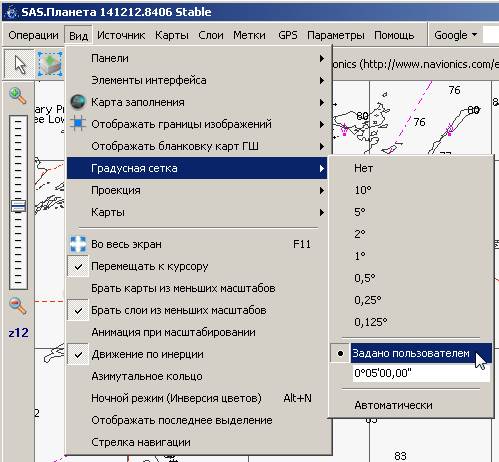The height and width of the screenshot is (462, 499).
Task: Toggle Отображать последнее выделение
Action: (x=197, y=420)
